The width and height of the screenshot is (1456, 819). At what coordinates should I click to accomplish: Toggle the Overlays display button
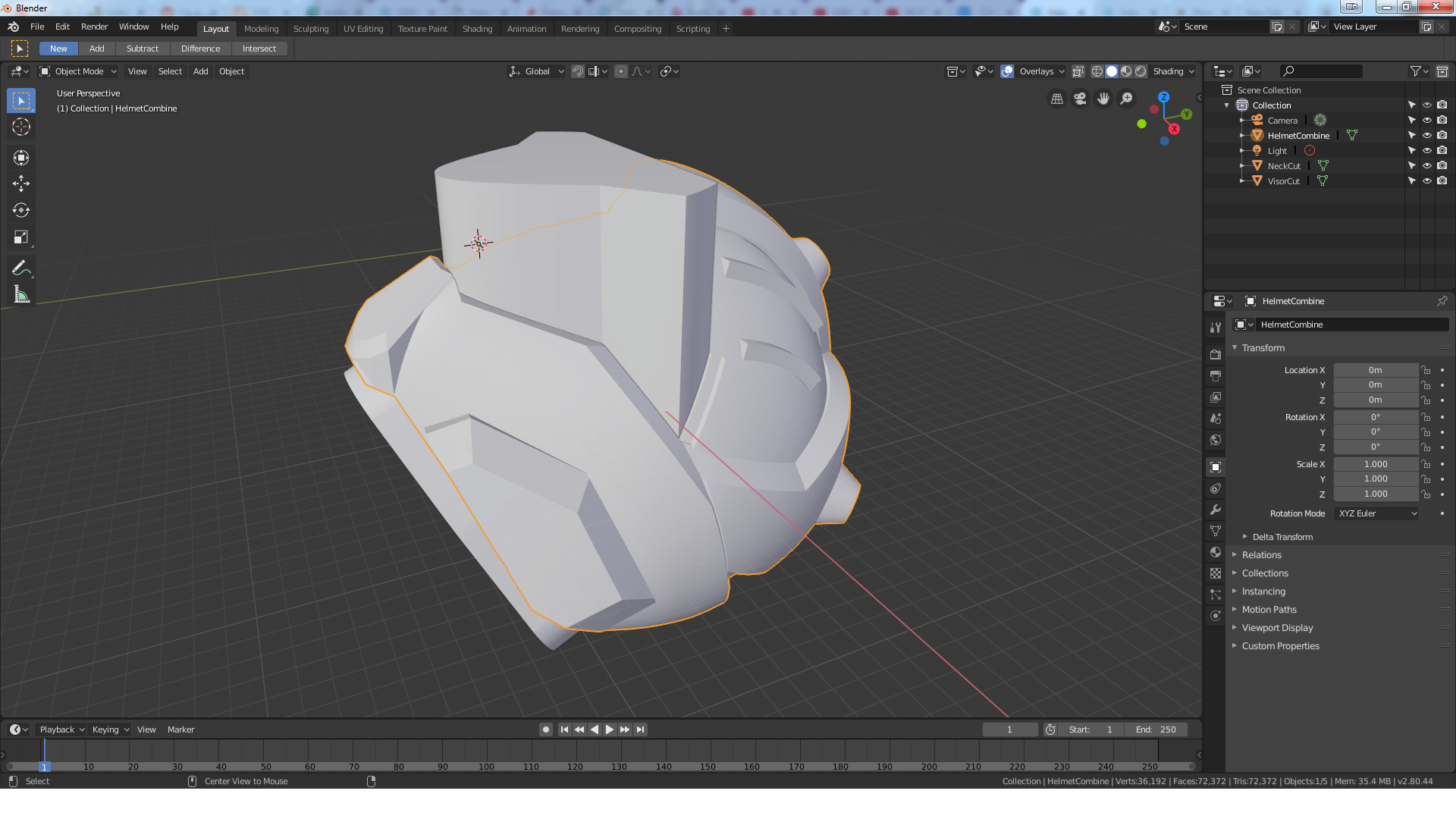(1007, 71)
